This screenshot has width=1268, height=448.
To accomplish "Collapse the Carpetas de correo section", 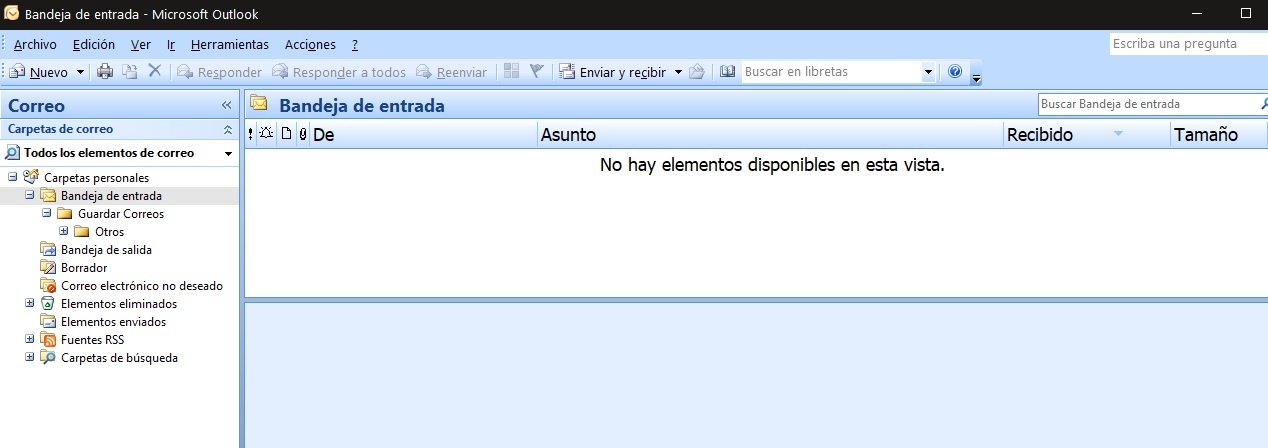I will [227, 129].
